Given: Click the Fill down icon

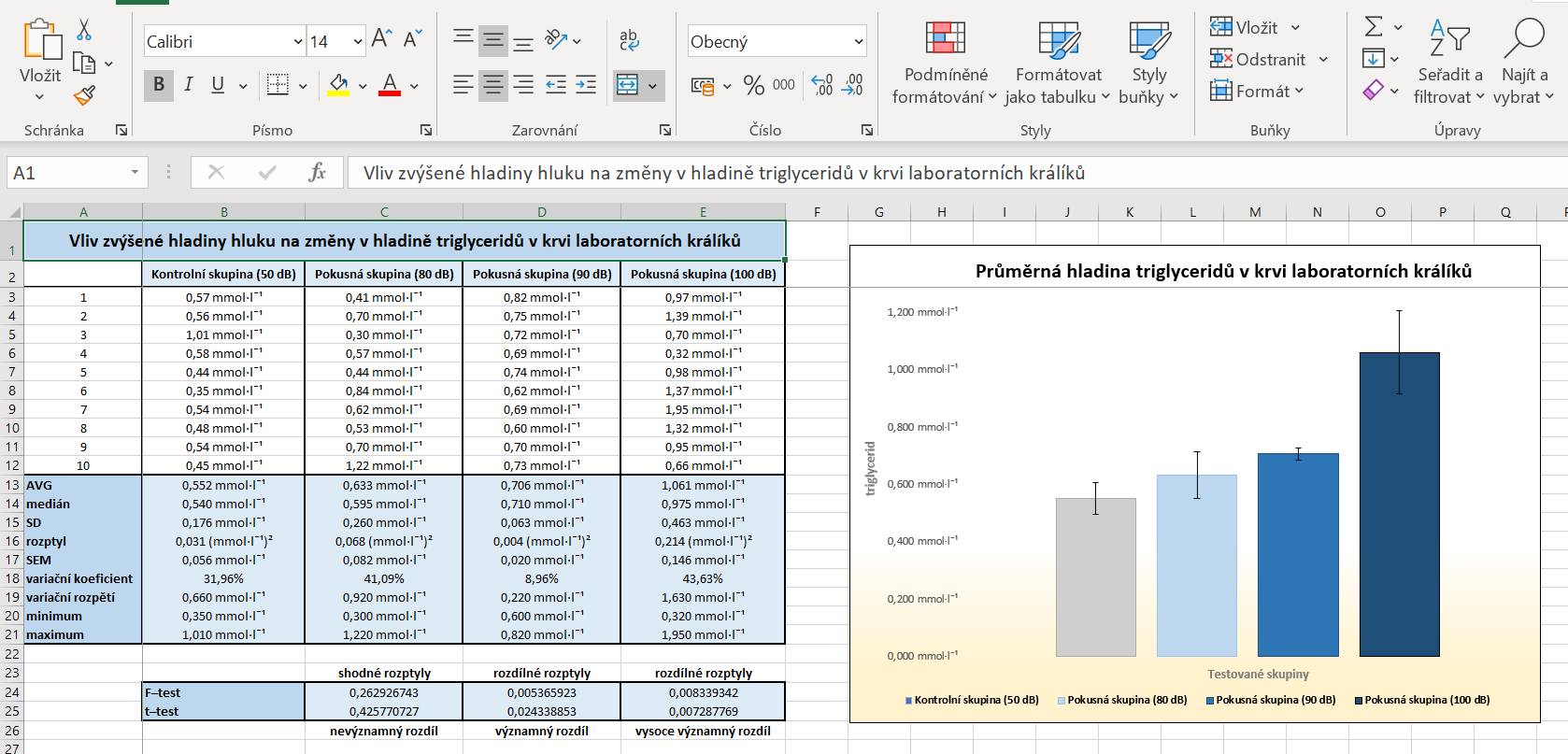Looking at the screenshot, I should (1374, 59).
